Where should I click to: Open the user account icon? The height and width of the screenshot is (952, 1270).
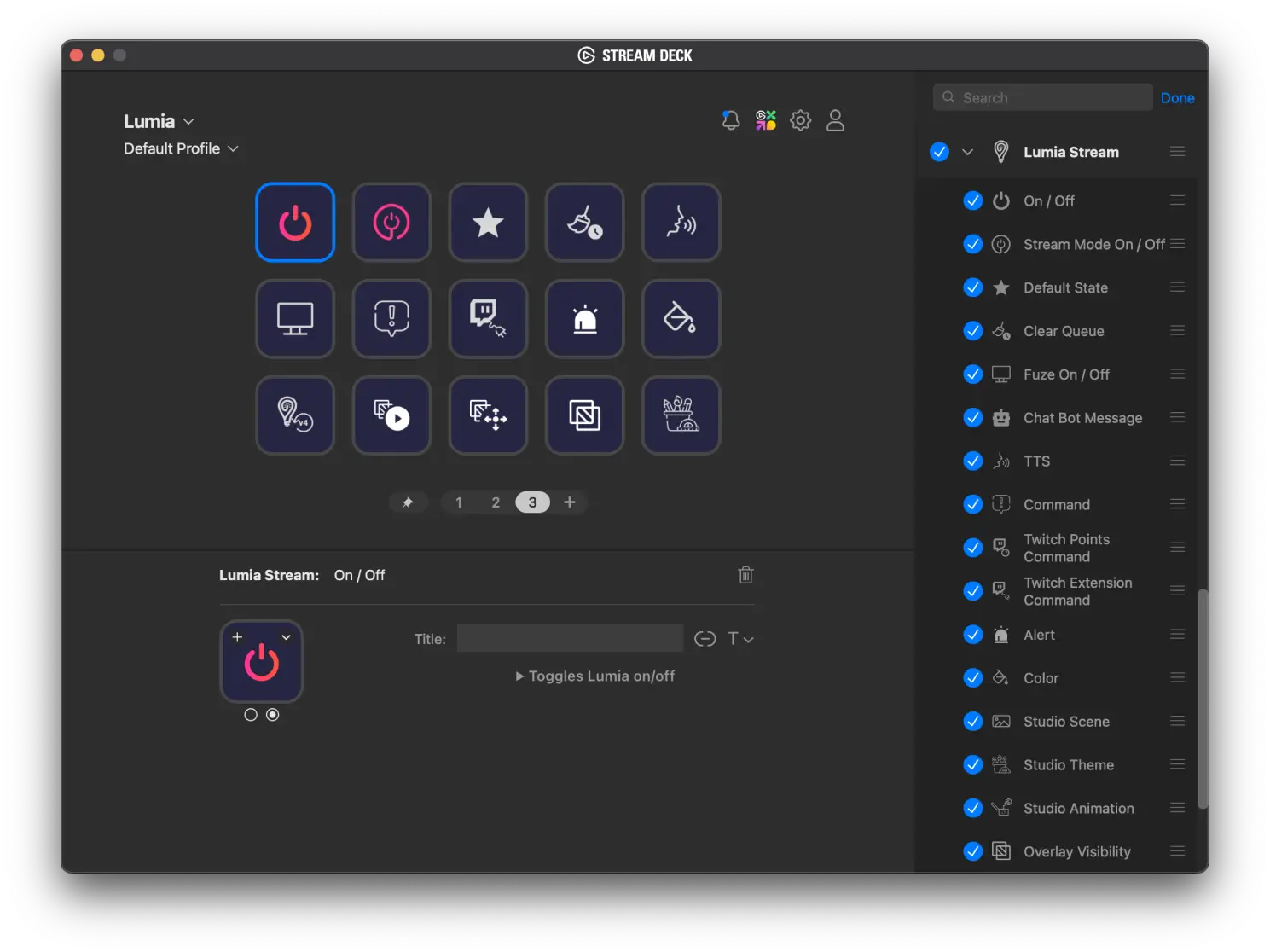coord(835,120)
